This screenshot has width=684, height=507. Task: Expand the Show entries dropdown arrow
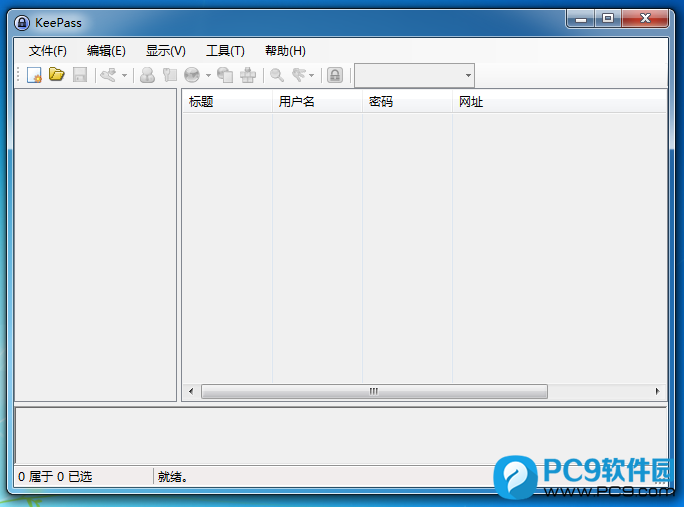coord(311,75)
